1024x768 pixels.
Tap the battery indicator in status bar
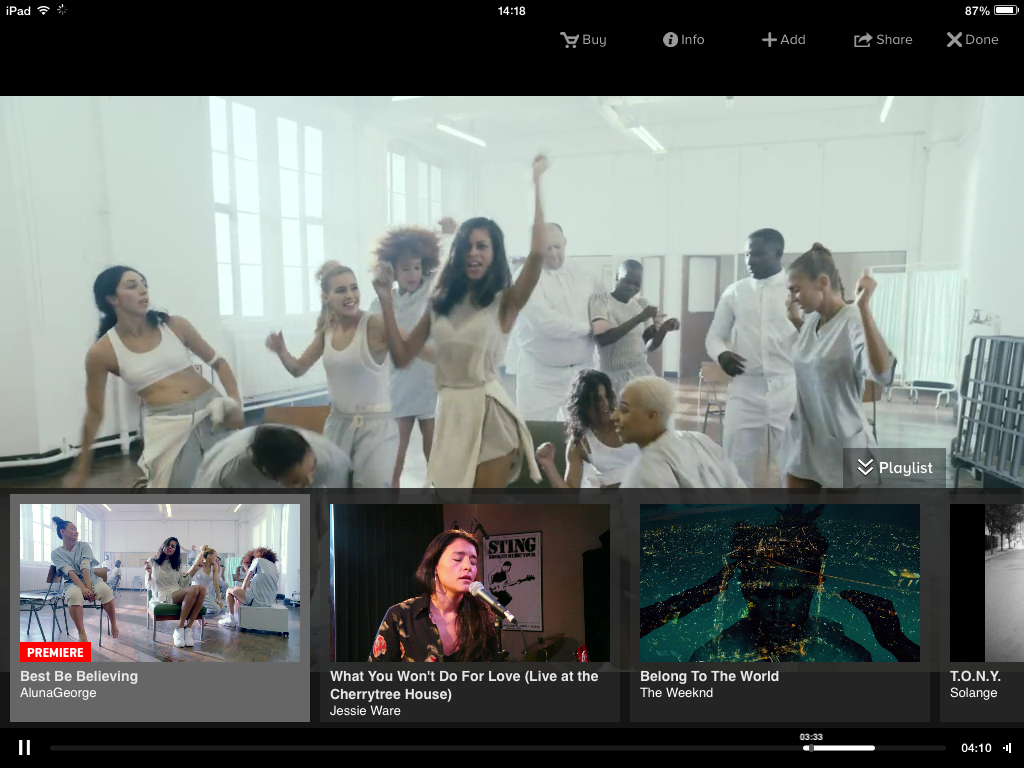click(1006, 10)
